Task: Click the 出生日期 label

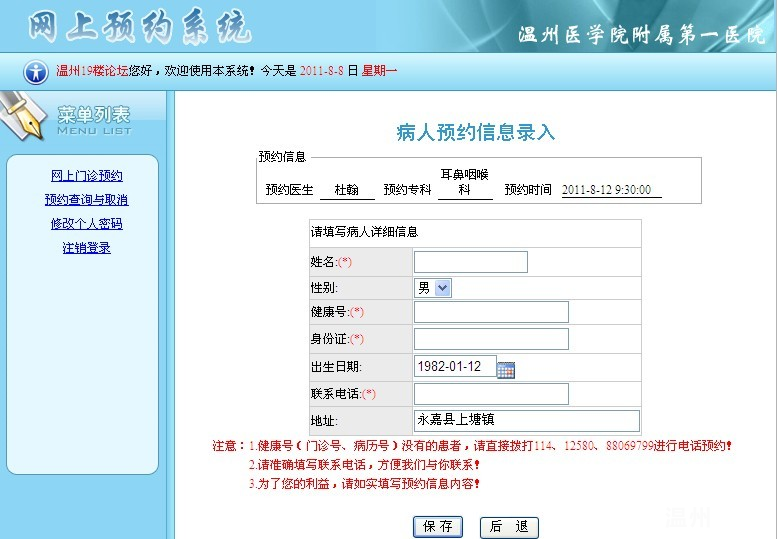Action: point(336,367)
